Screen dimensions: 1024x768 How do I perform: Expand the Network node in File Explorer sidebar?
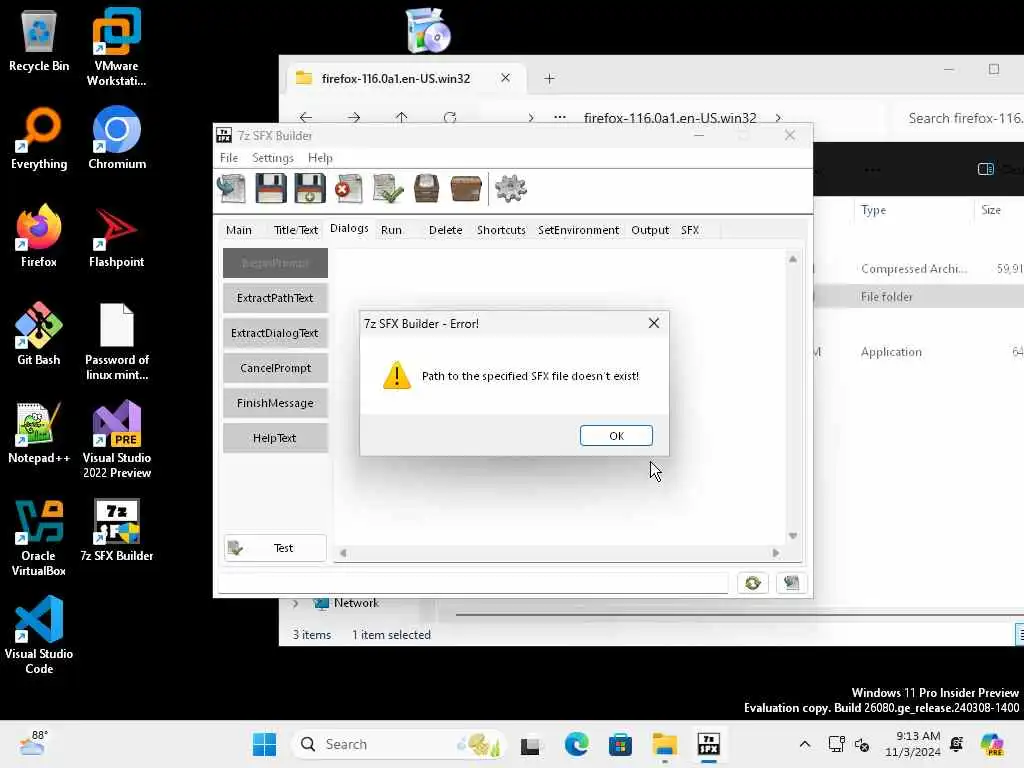coord(296,603)
